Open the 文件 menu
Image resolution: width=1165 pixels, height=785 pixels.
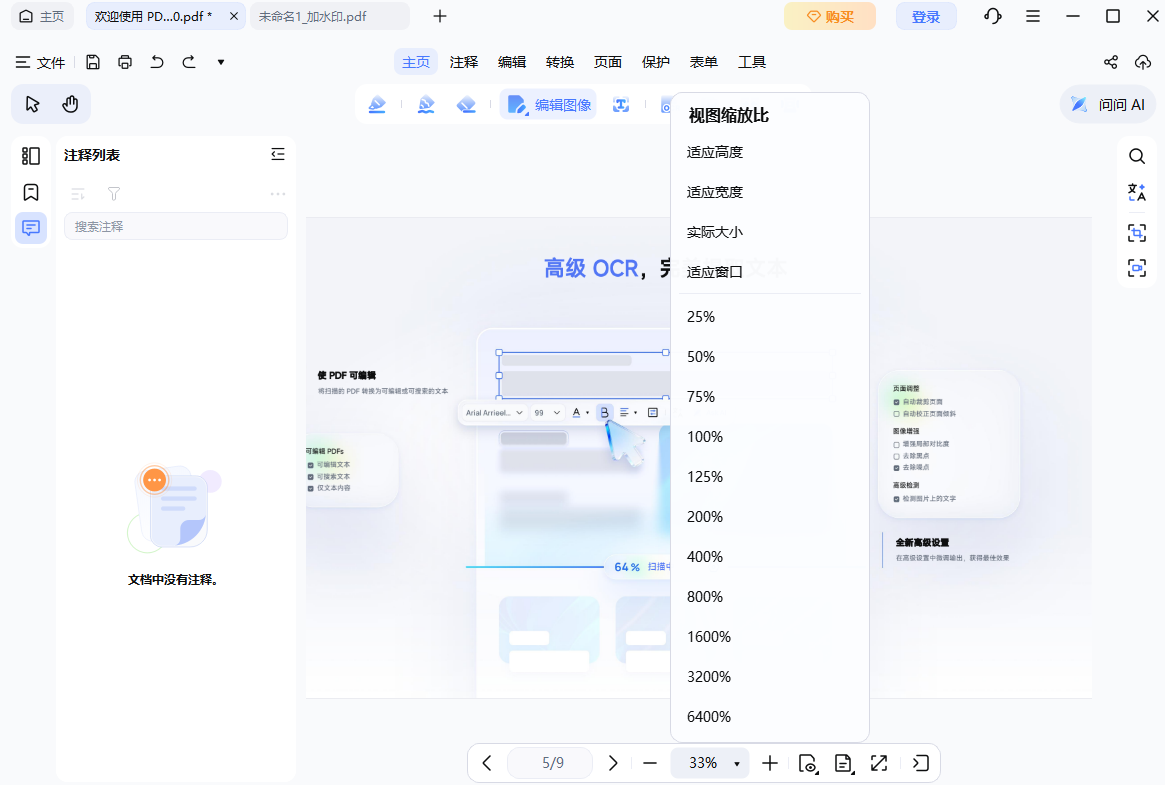coord(41,62)
